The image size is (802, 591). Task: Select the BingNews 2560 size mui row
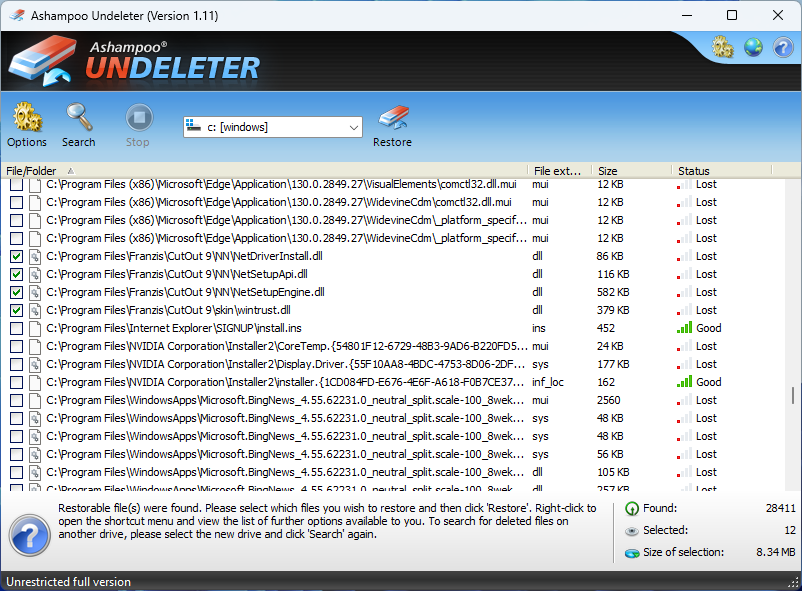click(x=394, y=400)
